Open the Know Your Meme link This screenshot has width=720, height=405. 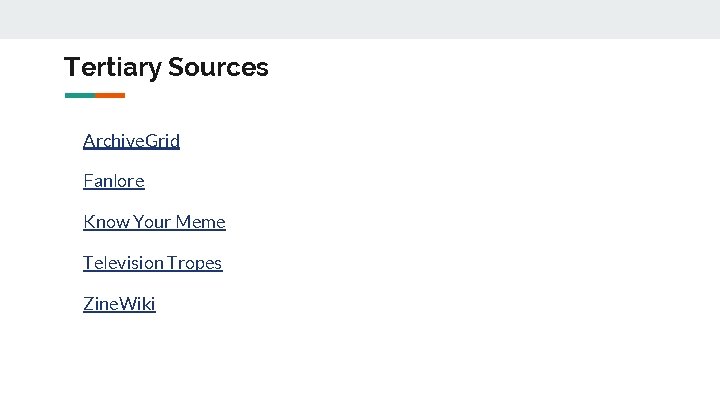154,222
